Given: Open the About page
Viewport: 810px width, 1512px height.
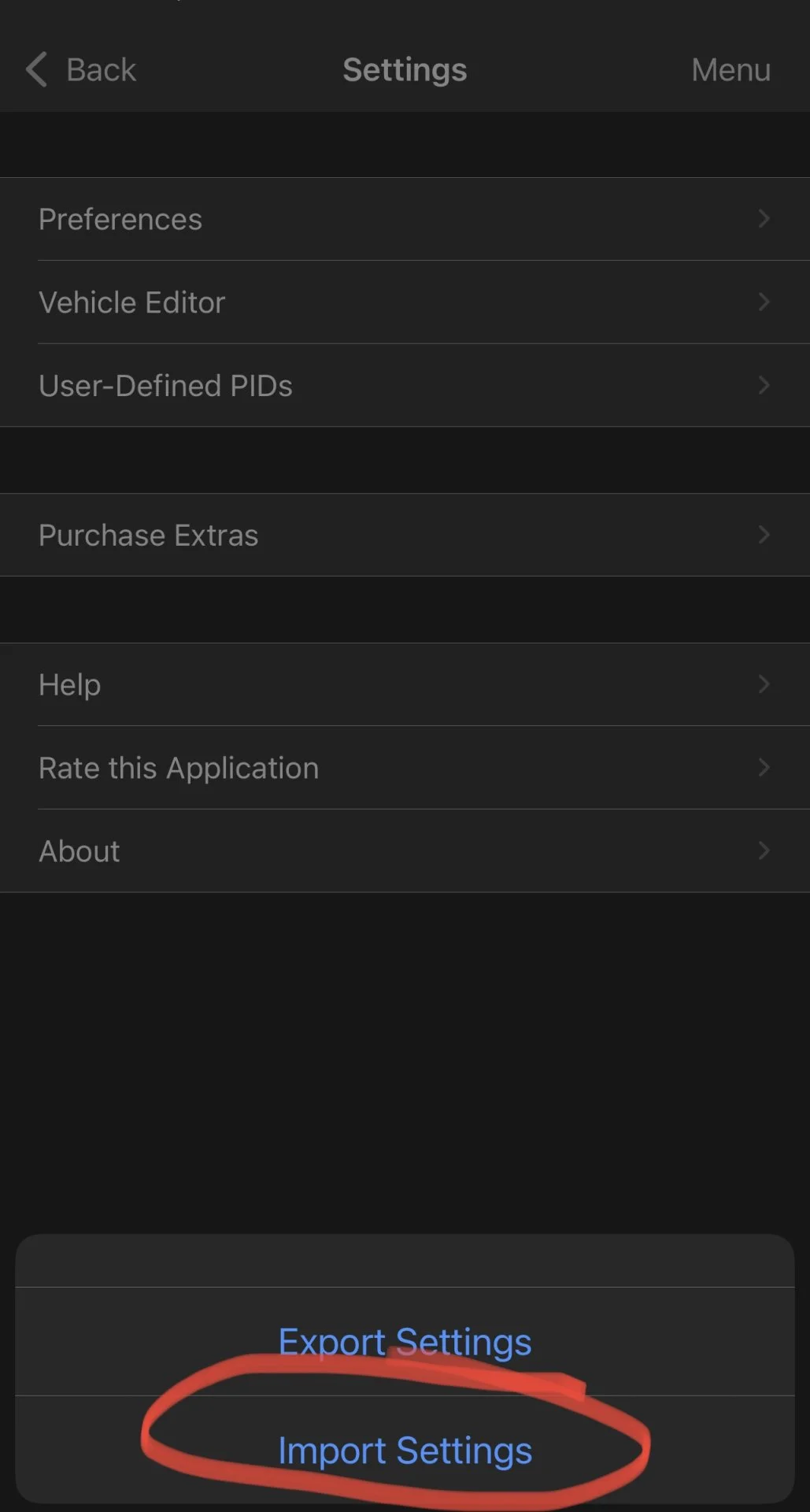Looking at the screenshot, I should 80,851.
